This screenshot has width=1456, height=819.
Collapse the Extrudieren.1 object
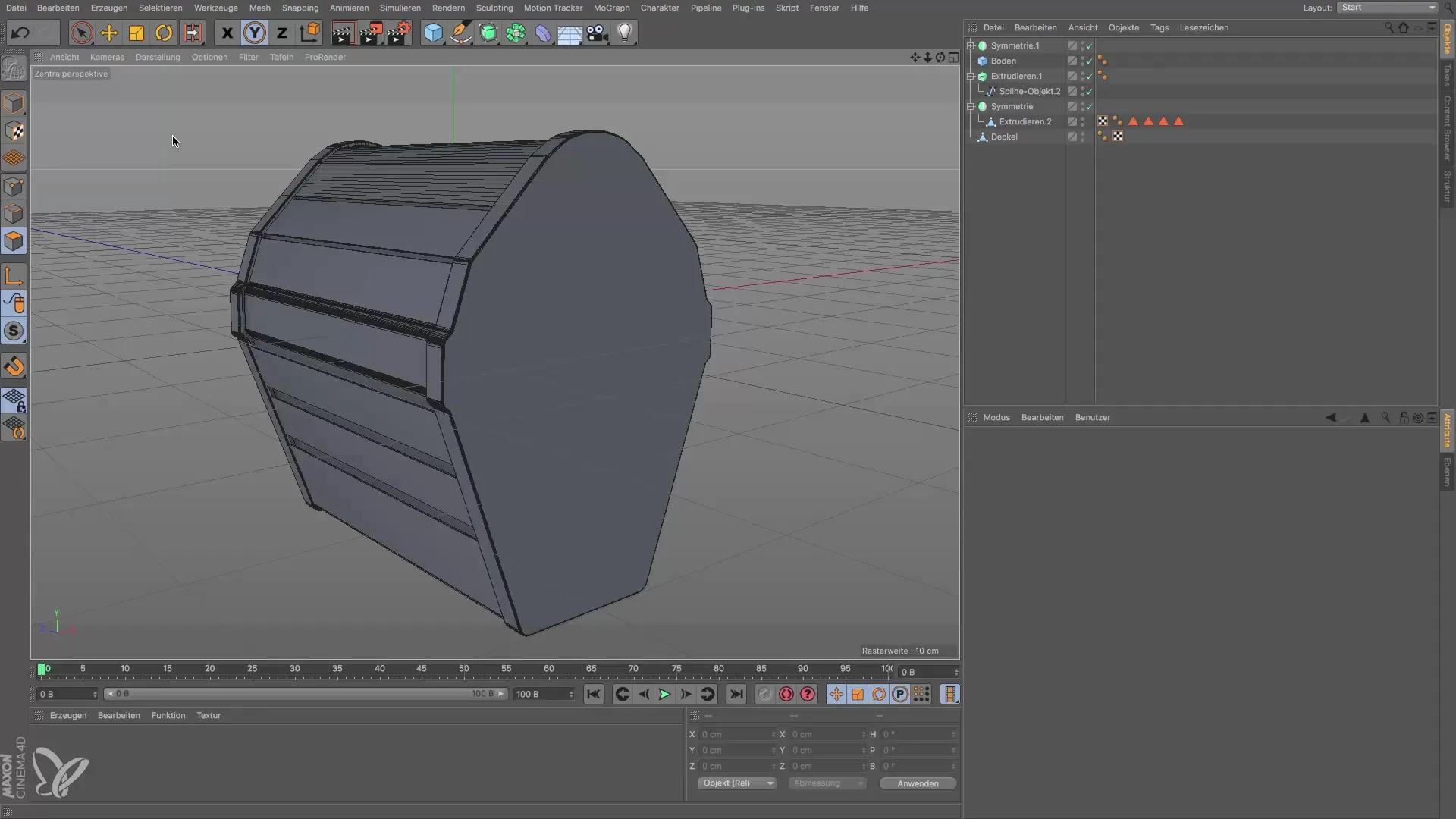[971, 76]
